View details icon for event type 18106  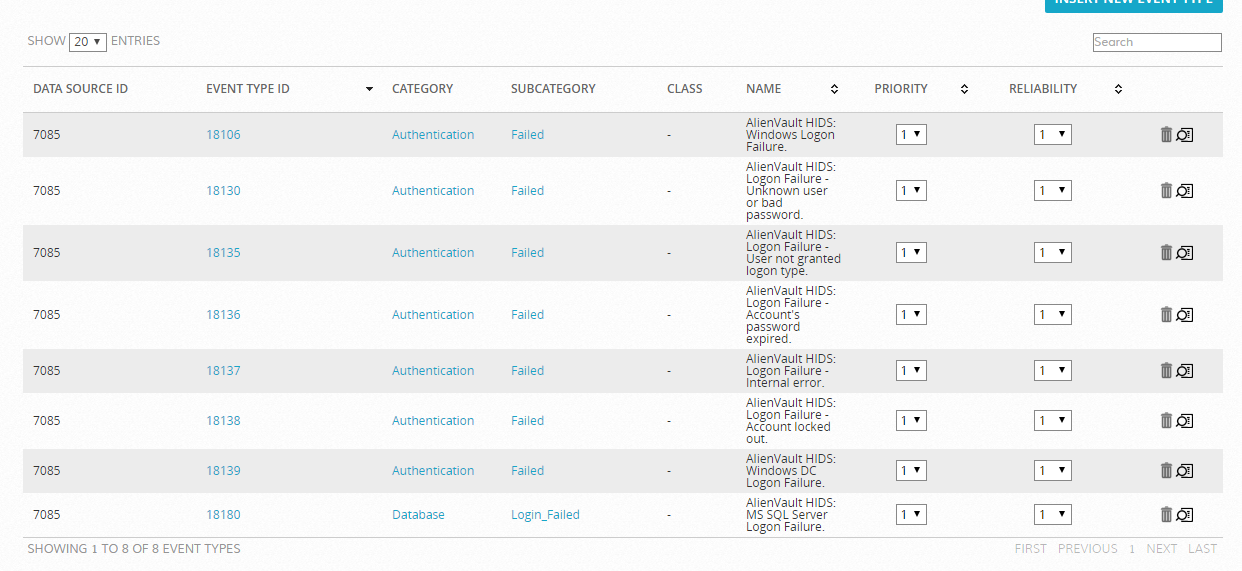point(1185,135)
